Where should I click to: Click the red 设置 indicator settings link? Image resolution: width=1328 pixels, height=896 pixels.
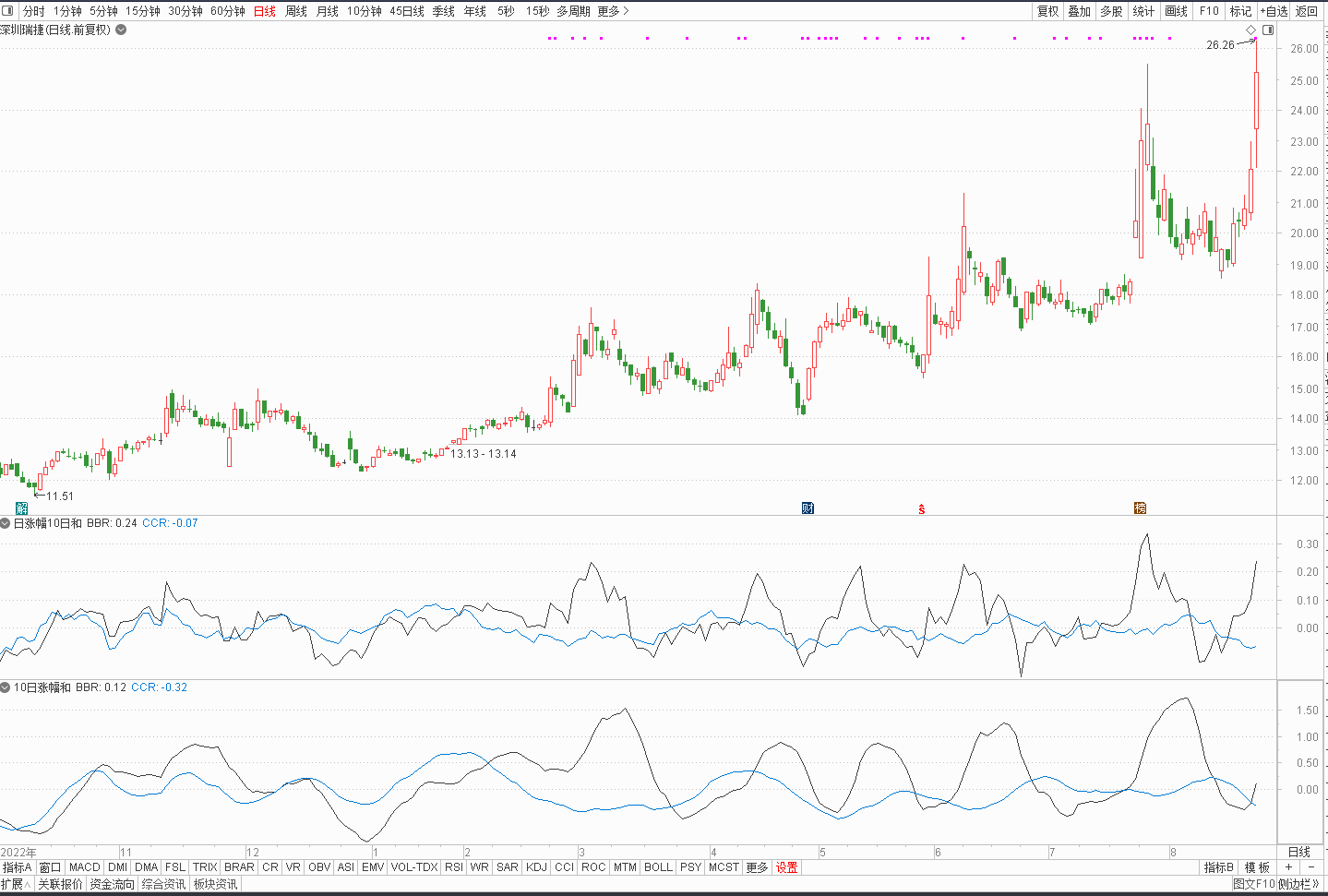tap(787, 867)
